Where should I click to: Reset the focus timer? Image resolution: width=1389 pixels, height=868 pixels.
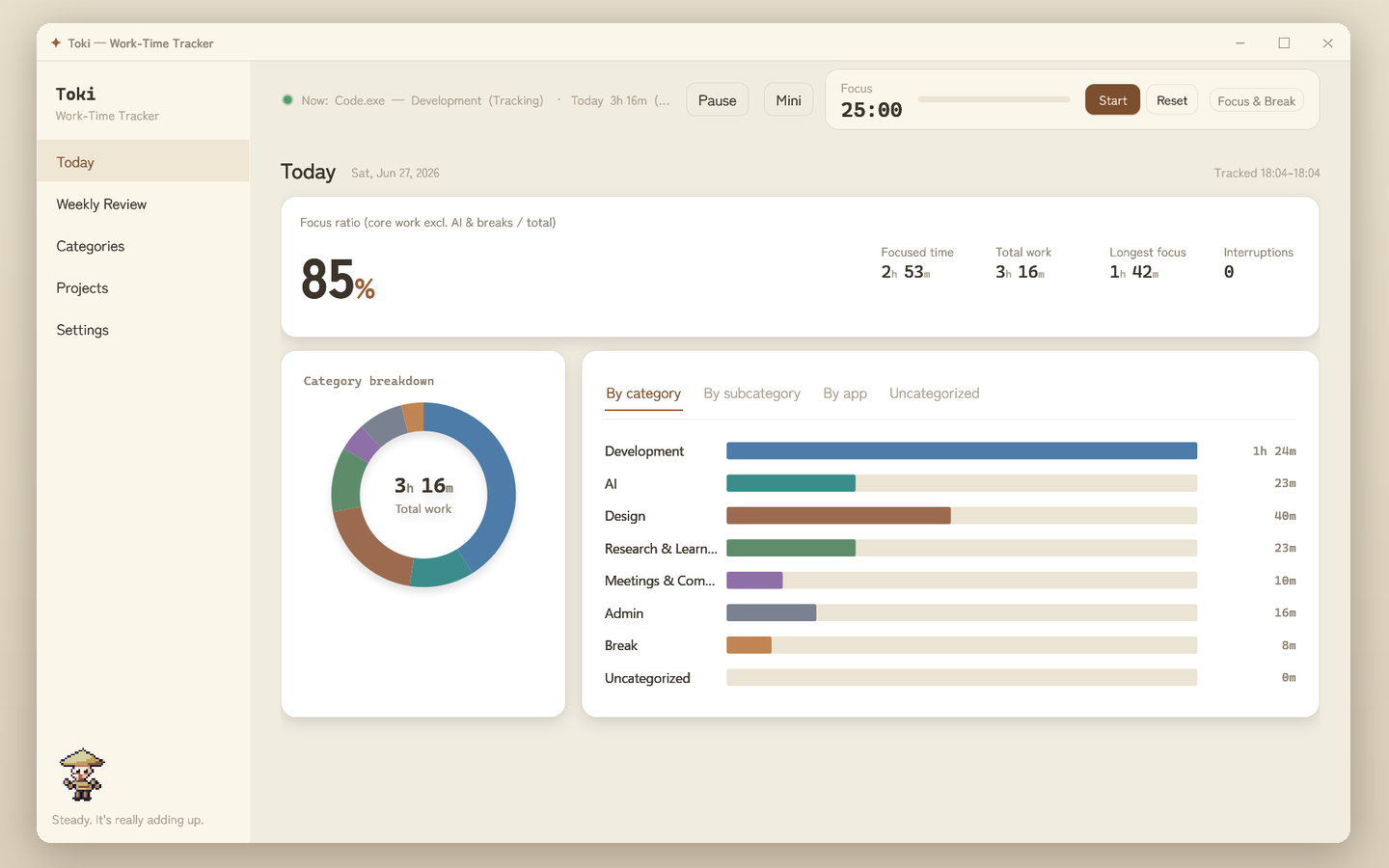coord(1172,100)
